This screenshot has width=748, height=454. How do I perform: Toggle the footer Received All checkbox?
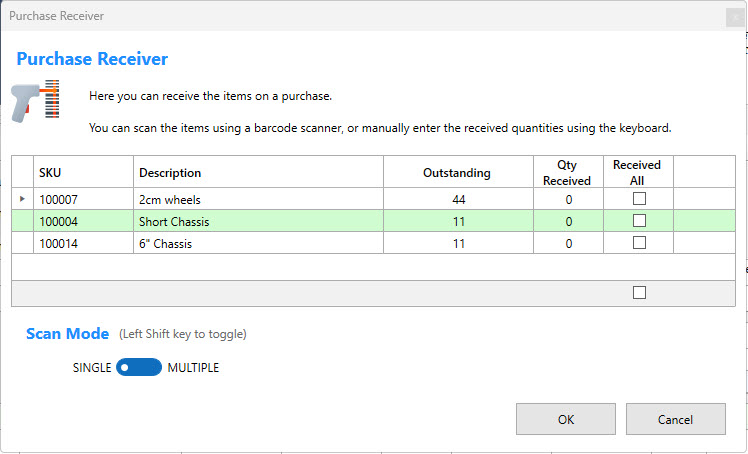click(x=639, y=293)
